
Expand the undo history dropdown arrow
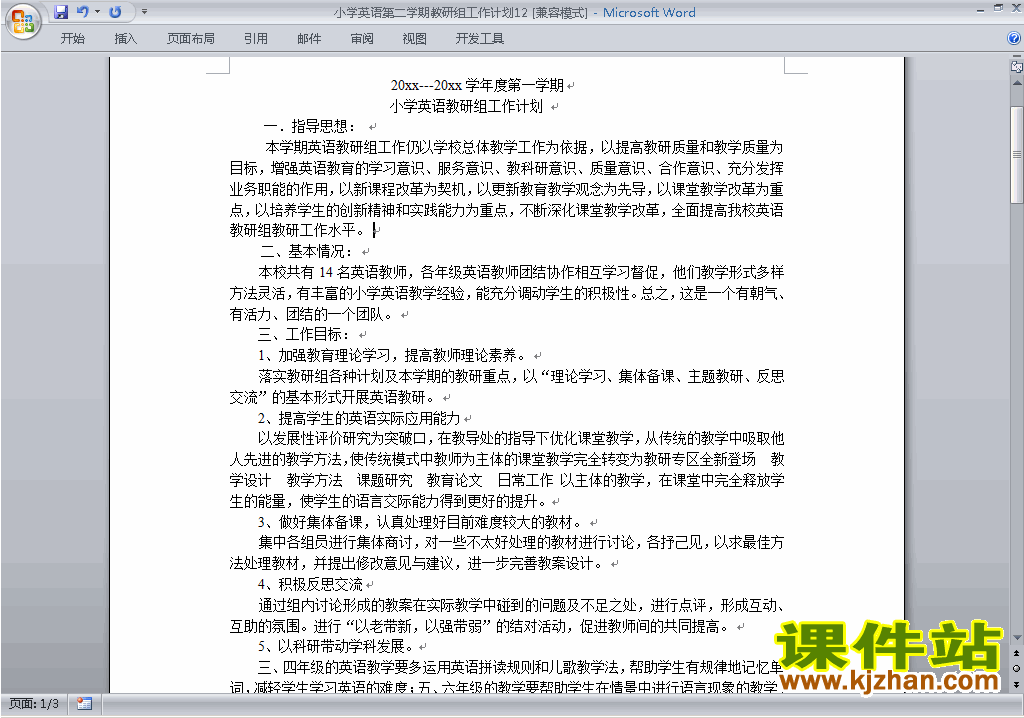97,12
